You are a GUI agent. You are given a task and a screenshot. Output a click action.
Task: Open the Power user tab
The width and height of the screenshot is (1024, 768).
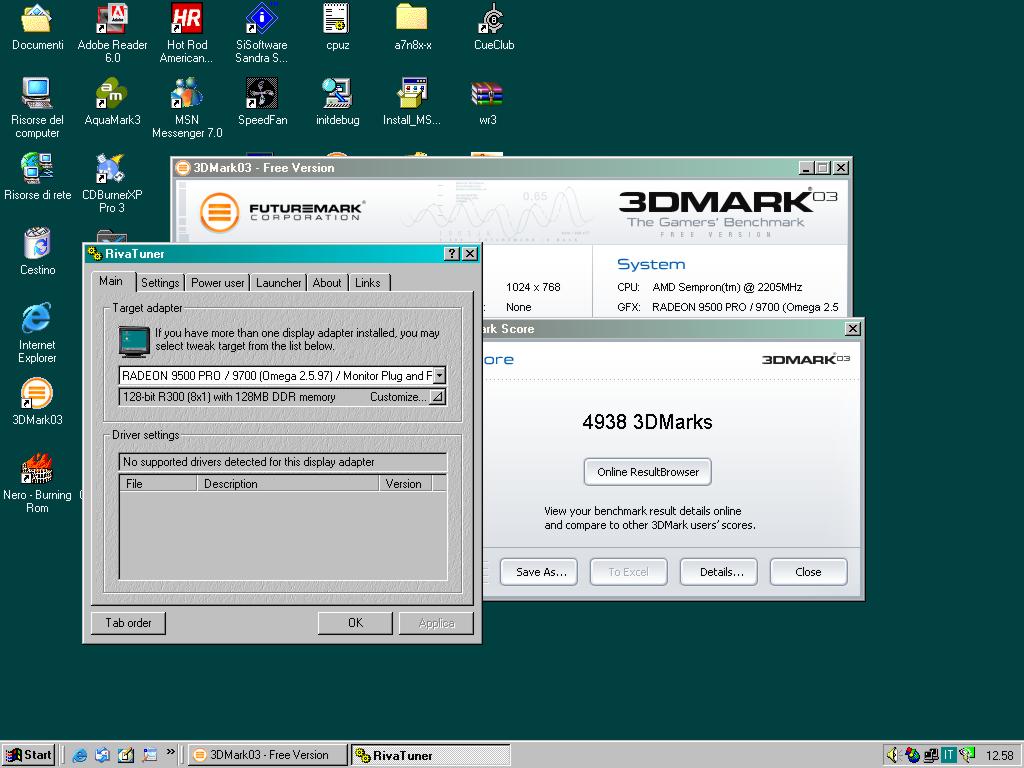tap(217, 283)
